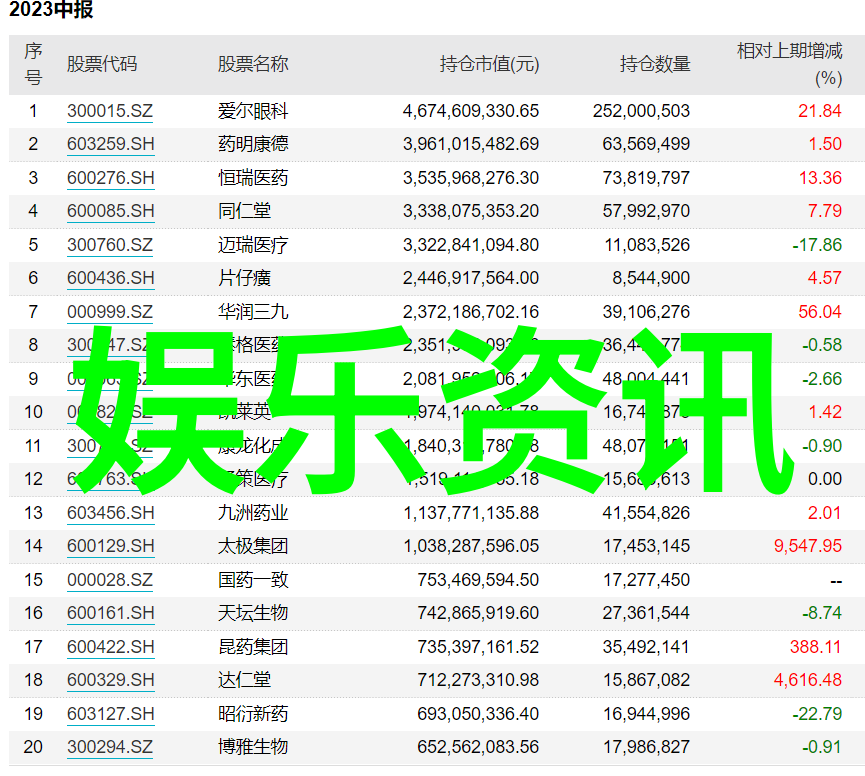Click the market value 3,535,968,276.30
Screen dimensions: 865x776
(x=471, y=178)
